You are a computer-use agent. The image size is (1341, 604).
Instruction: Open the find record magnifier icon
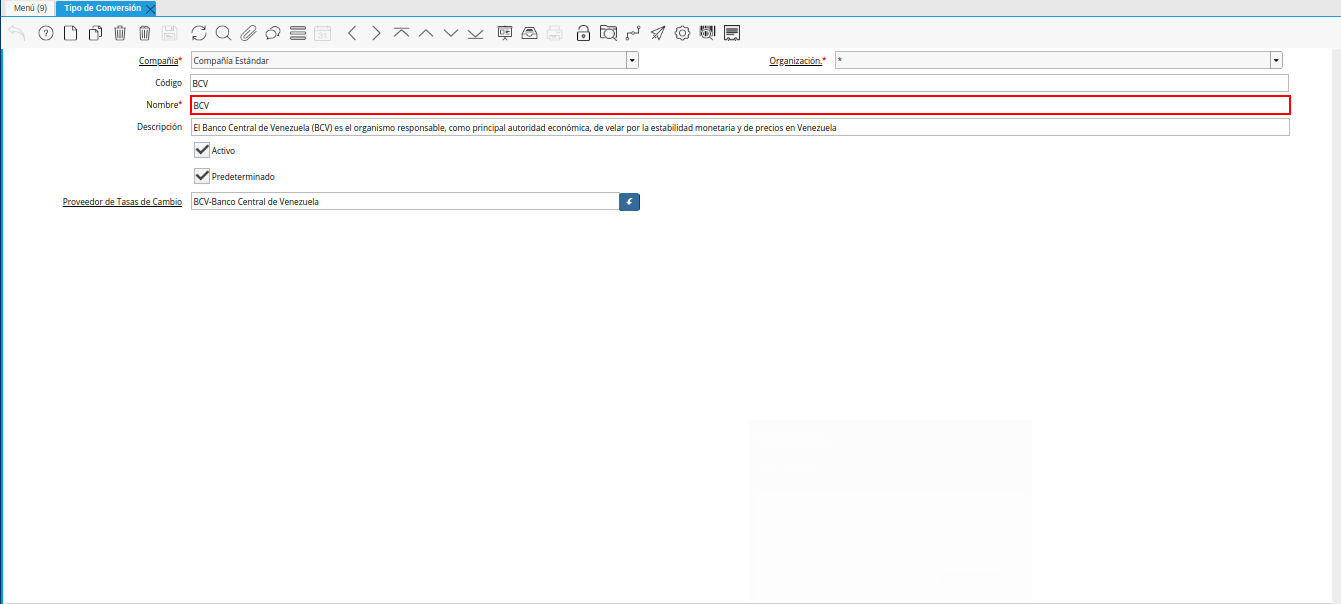tap(223, 33)
